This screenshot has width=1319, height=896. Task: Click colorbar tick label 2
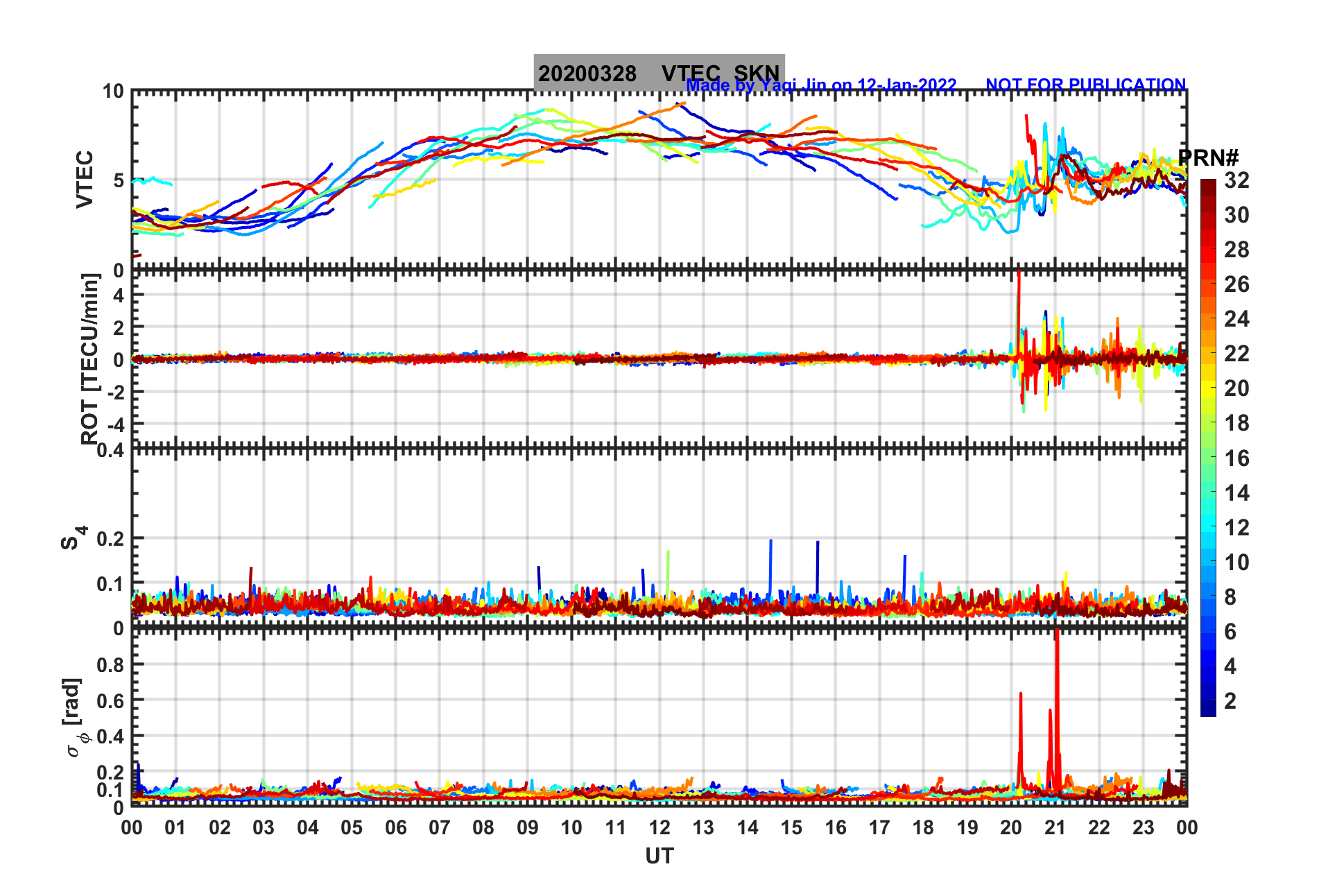(1230, 701)
